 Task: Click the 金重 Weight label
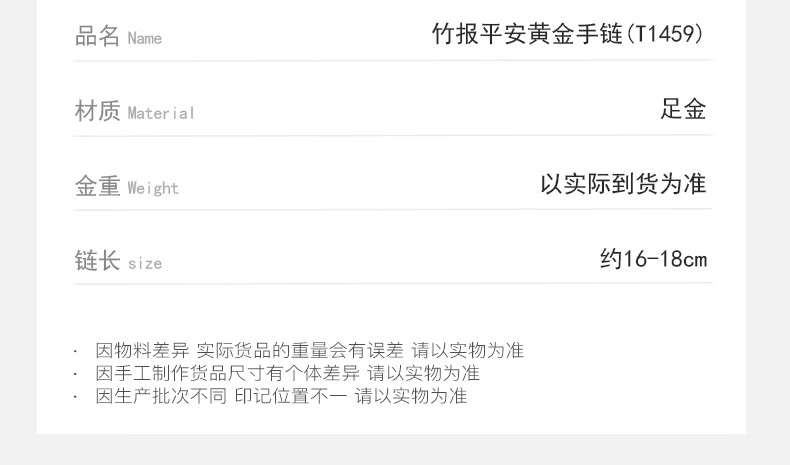click(126, 186)
